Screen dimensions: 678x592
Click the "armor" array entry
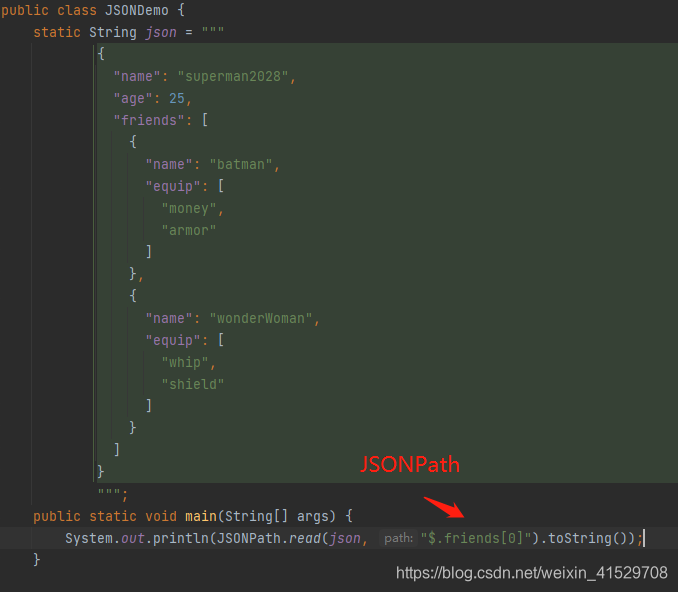189,230
